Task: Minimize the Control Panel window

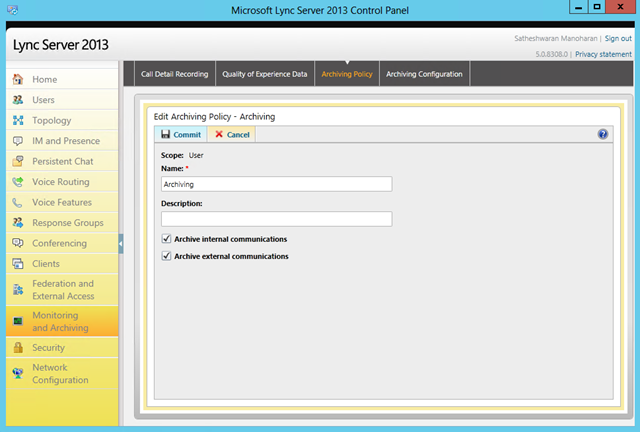Action: point(578,7)
